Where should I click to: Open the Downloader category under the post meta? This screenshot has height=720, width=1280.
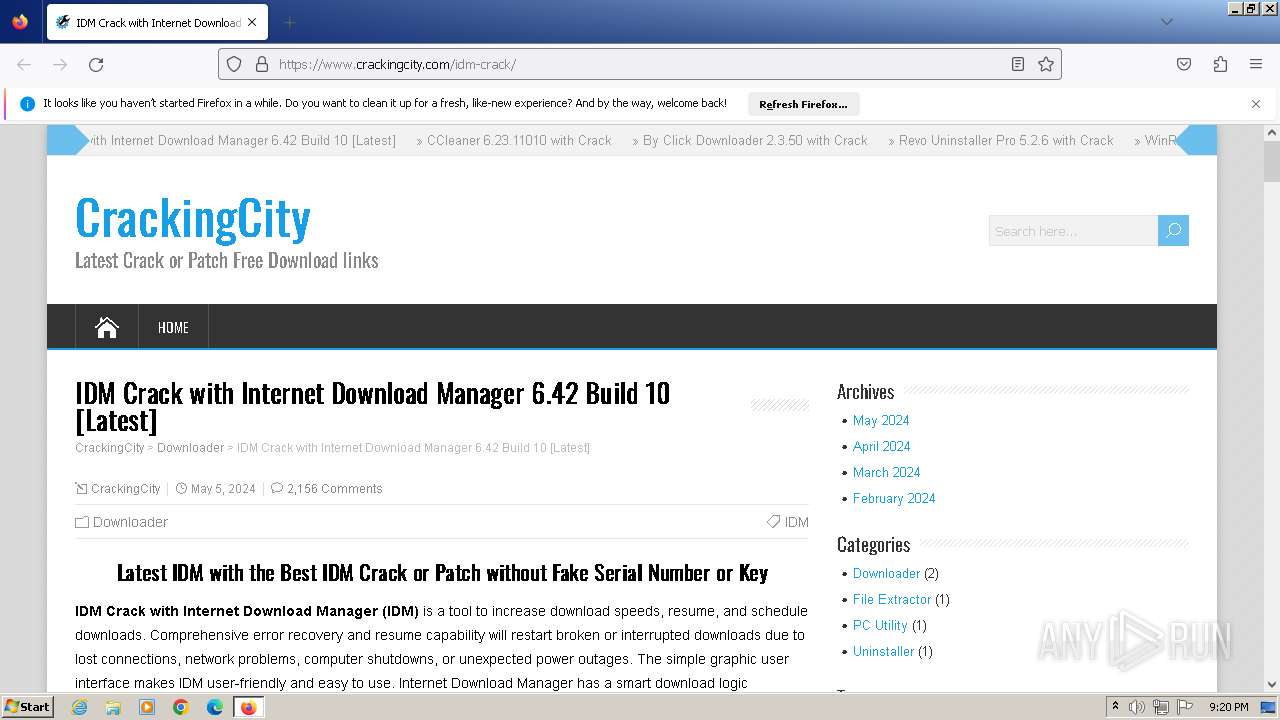coord(130,522)
